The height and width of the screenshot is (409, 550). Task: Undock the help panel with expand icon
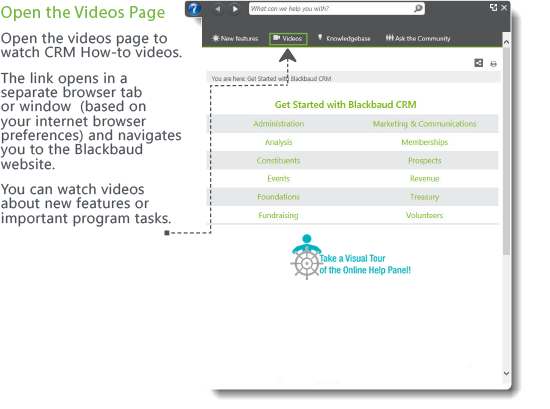pyautogui.click(x=494, y=7)
